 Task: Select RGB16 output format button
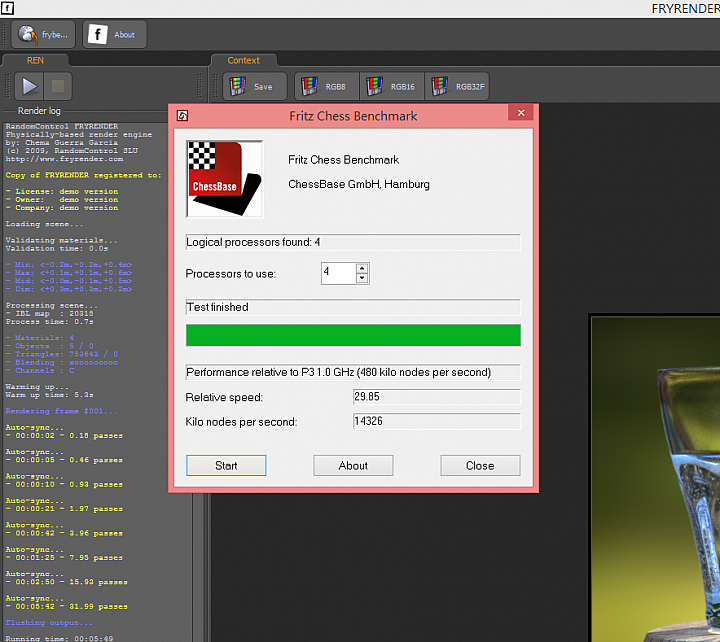pyautogui.click(x=392, y=86)
